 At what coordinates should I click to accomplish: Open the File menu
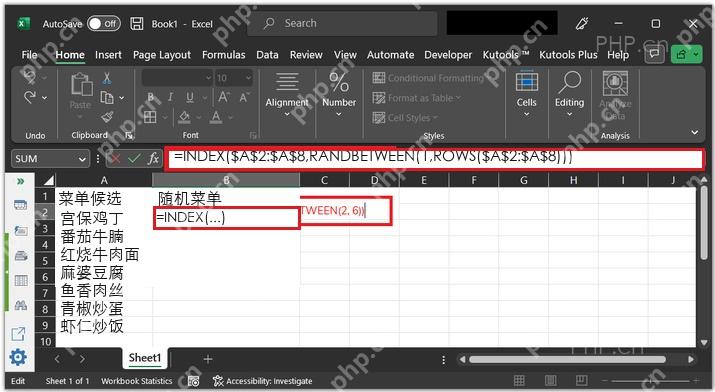tap(29, 55)
